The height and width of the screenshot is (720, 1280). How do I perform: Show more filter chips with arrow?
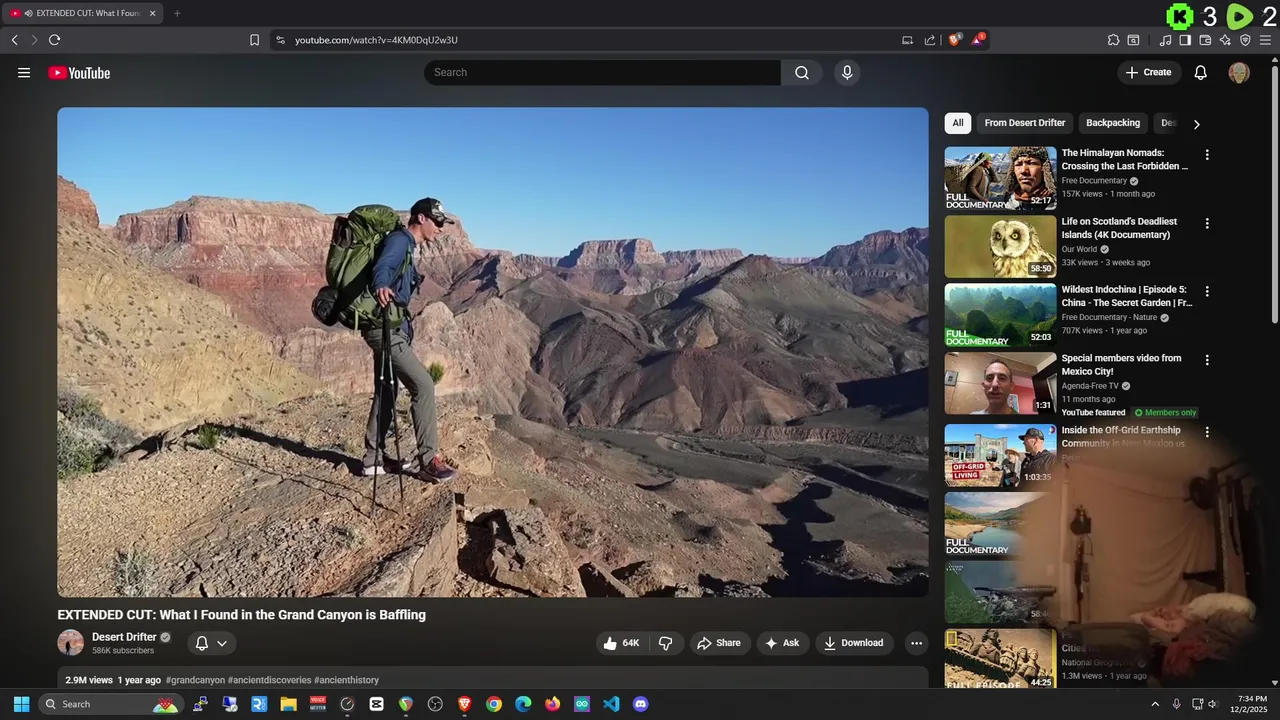pyautogui.click(x=1196, y=124)
